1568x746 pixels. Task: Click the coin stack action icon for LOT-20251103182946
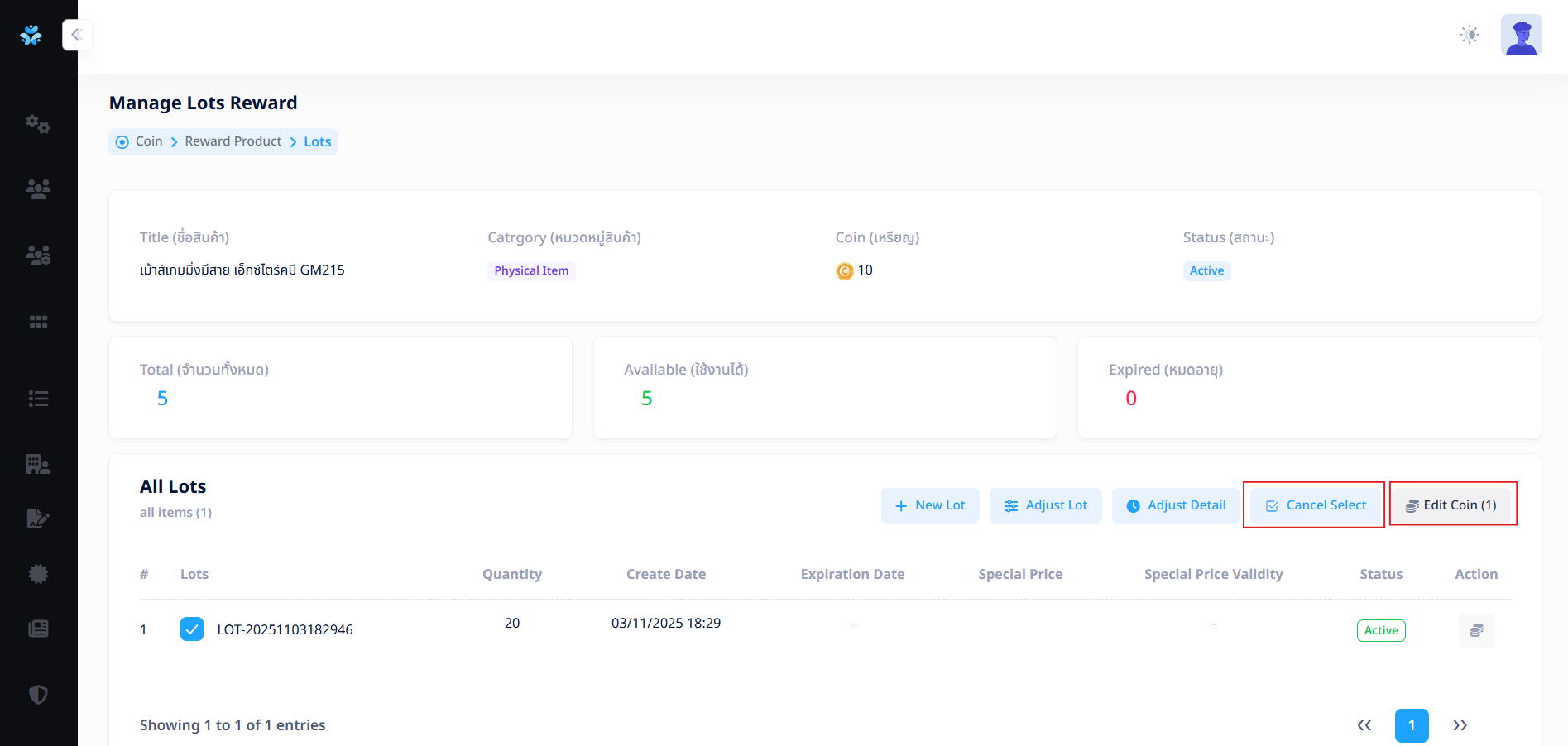tap(1475, 630)
